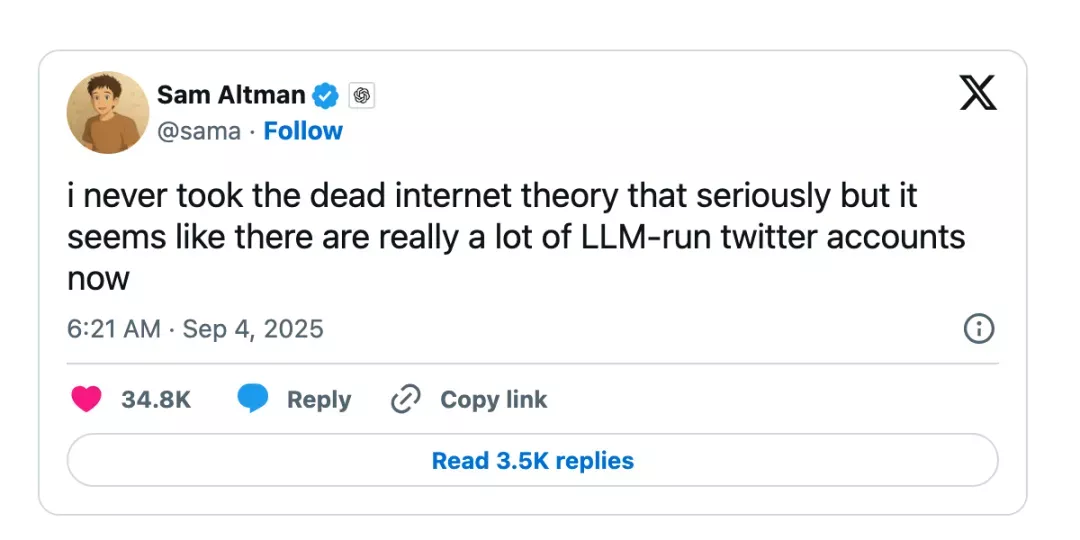The width and height of the screenshot is (1080, 540).
Task: Follow the @sama account
Action: 303,131
